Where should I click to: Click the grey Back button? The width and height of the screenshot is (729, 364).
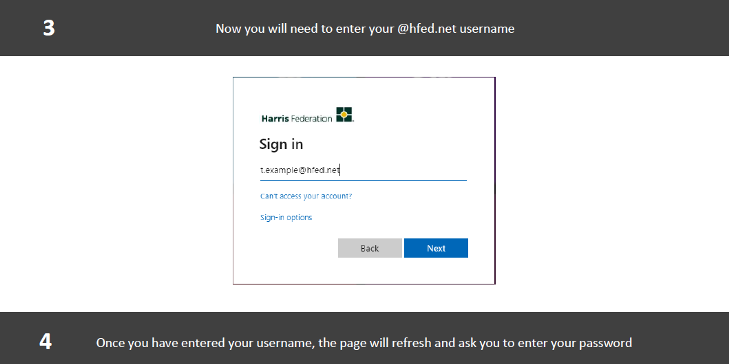[370, 248]
